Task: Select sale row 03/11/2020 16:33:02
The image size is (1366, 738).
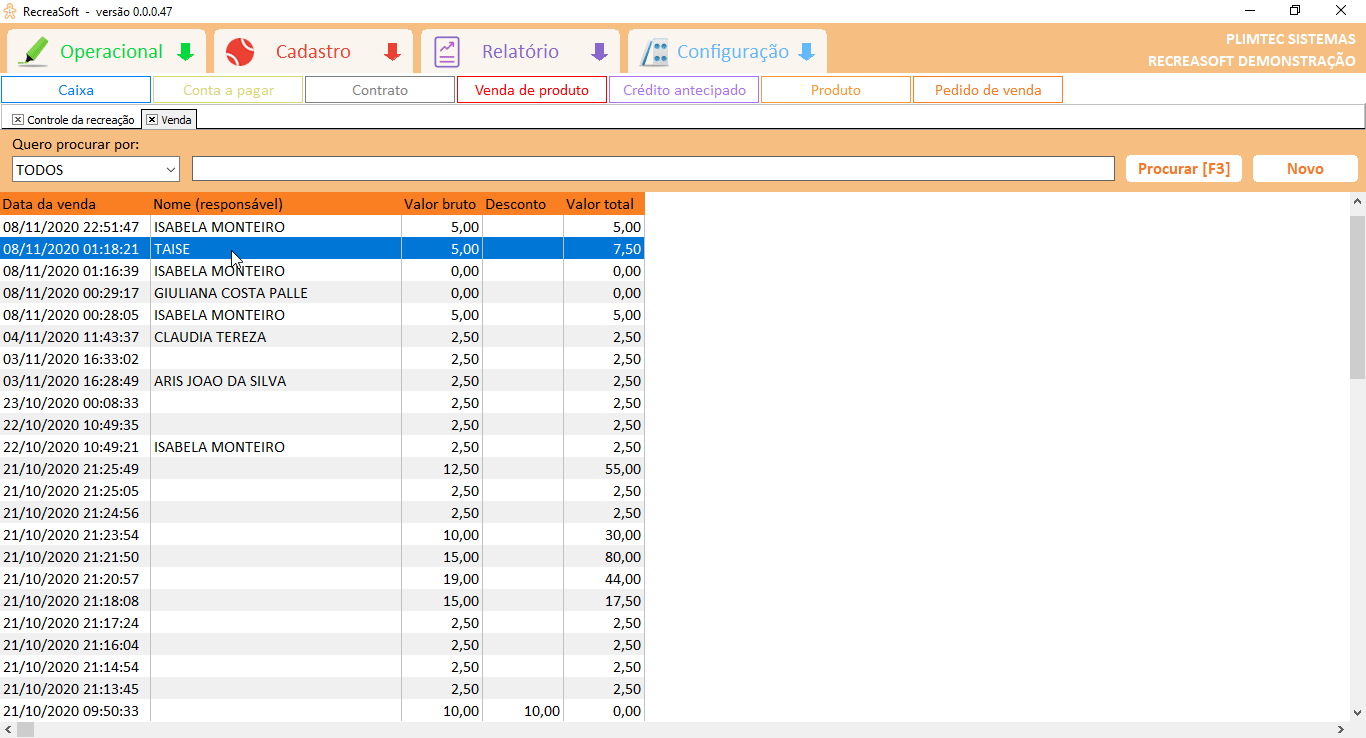Action: pyautogui.click(x=322, y=359)
